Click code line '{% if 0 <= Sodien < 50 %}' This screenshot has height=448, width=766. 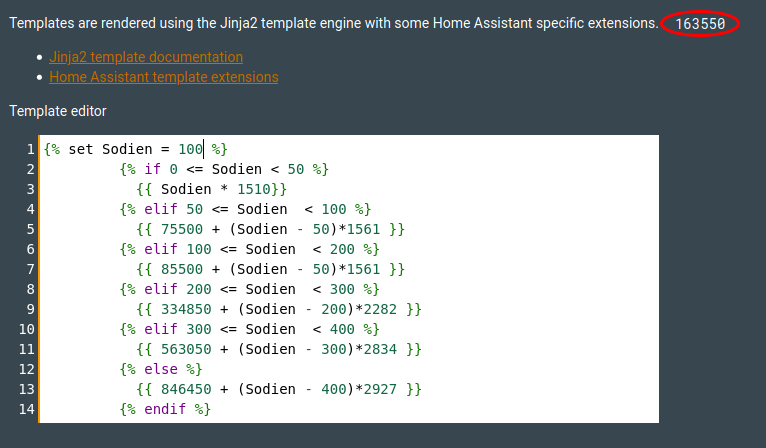224,169
